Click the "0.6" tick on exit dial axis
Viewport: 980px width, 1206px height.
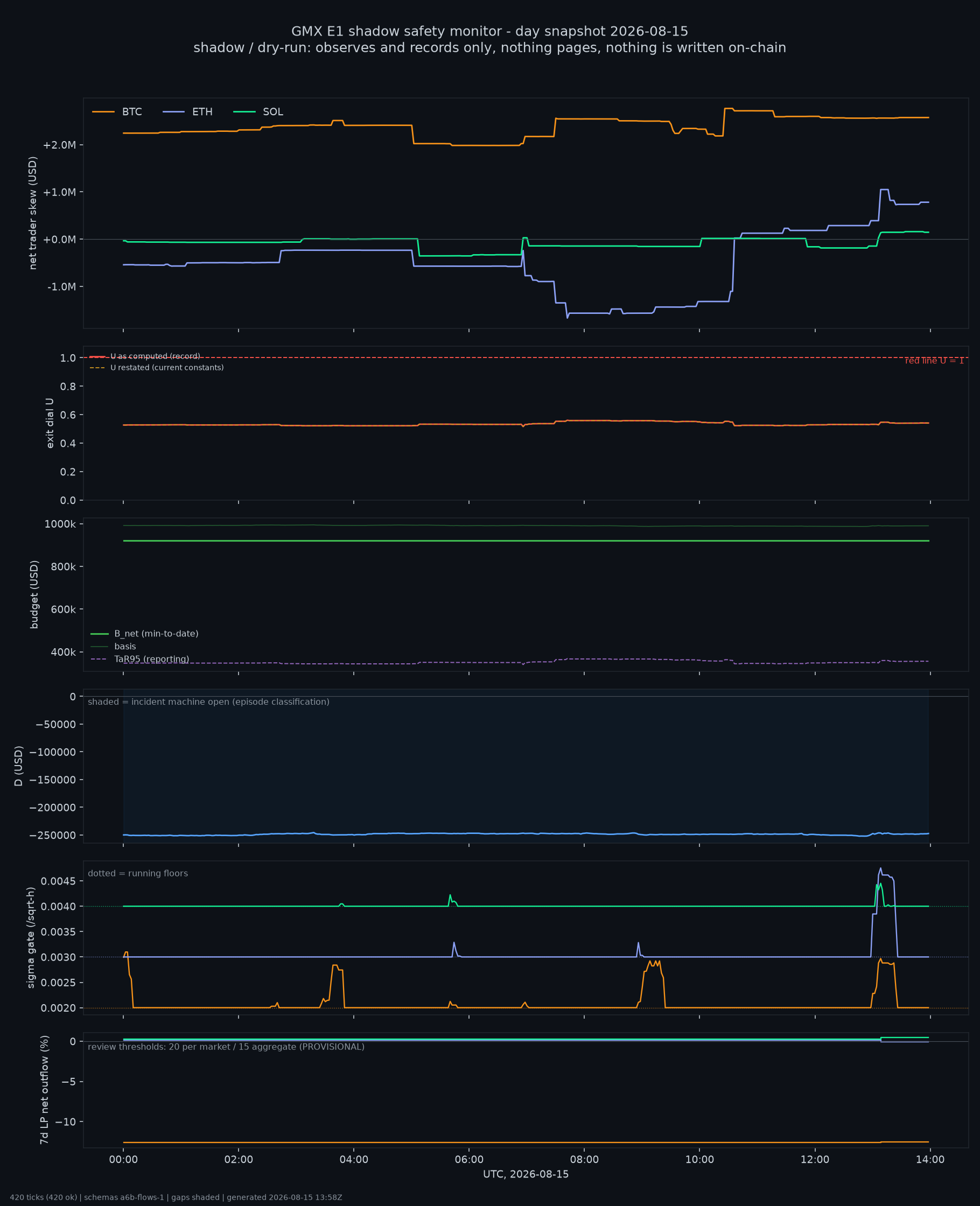68,415
